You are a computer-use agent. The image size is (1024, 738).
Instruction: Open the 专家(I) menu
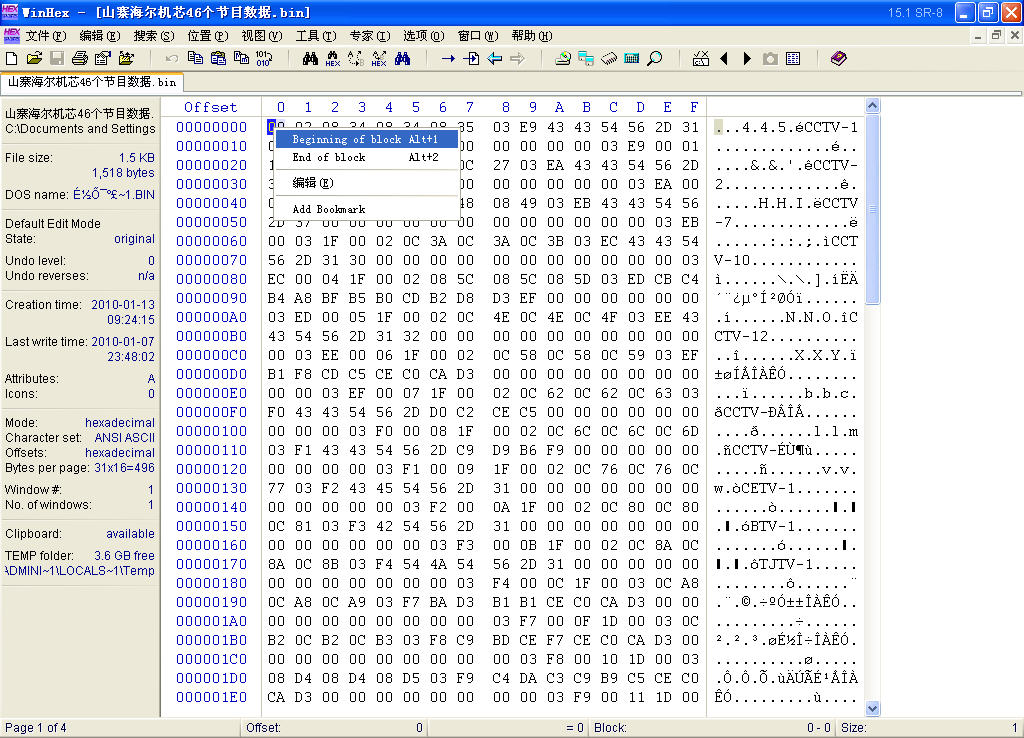[370, 35]
